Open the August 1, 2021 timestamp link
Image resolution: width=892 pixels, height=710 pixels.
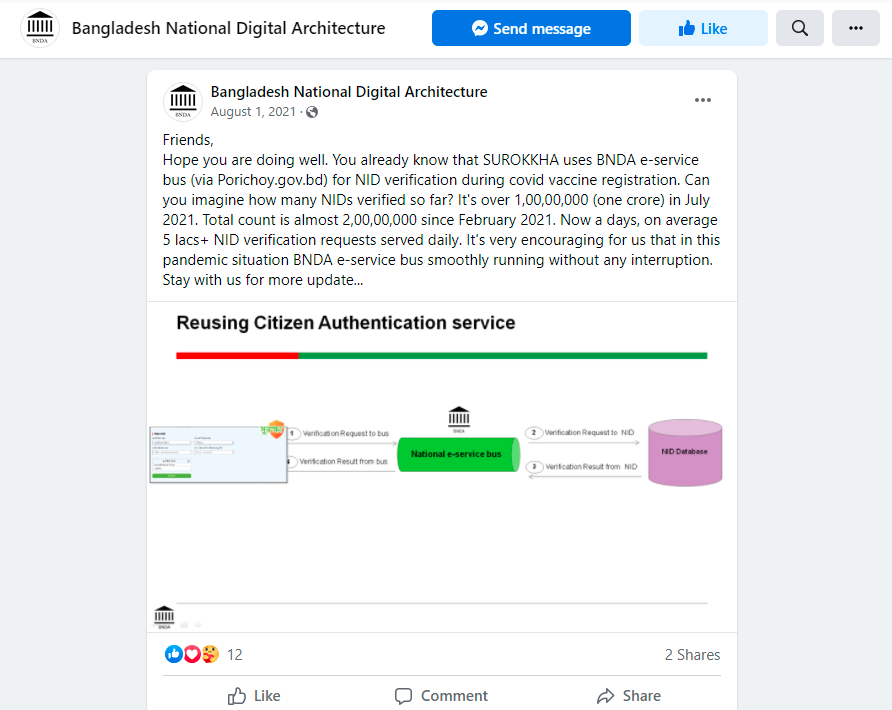[x=253, y=112]
